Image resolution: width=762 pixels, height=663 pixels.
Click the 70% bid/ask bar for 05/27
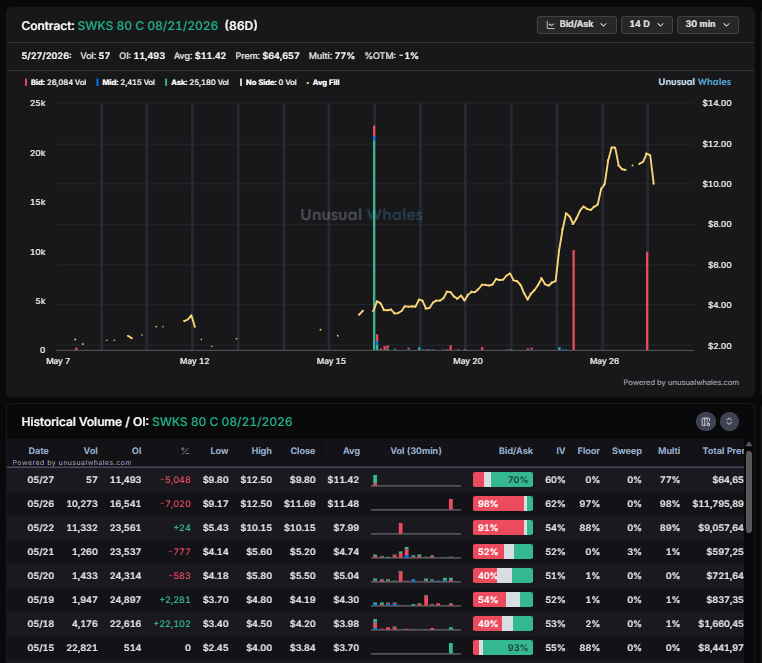[x=503, y=480]
